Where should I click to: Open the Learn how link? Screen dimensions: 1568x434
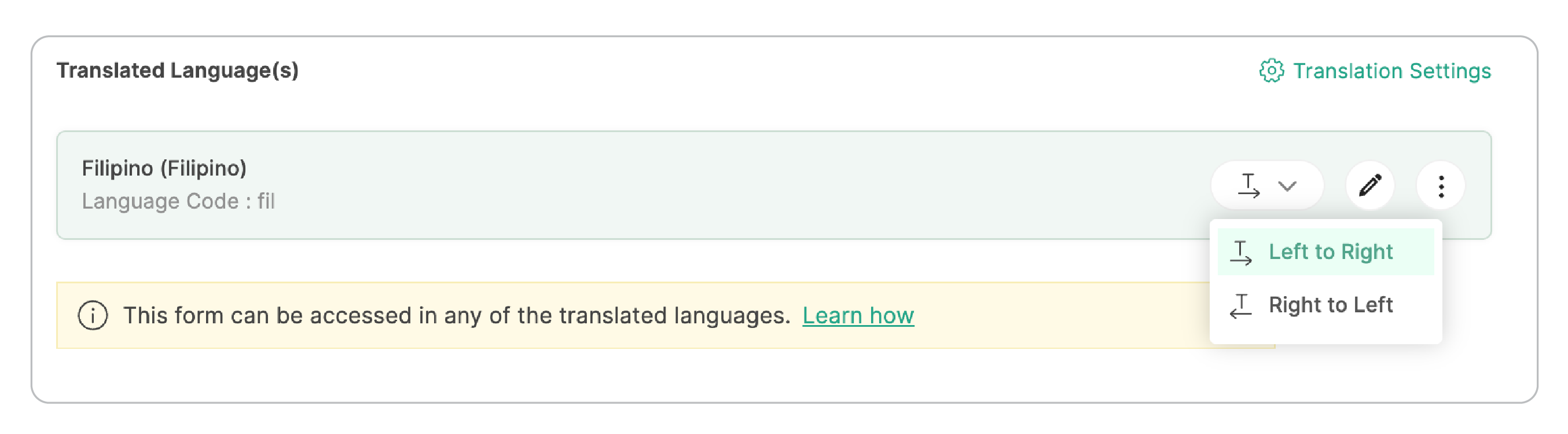coord(858,315)
